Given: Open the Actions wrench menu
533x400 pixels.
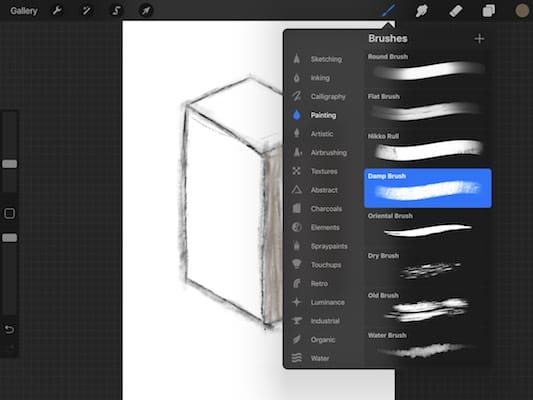Looking at the screenshot, I should (x=57, y=11).
